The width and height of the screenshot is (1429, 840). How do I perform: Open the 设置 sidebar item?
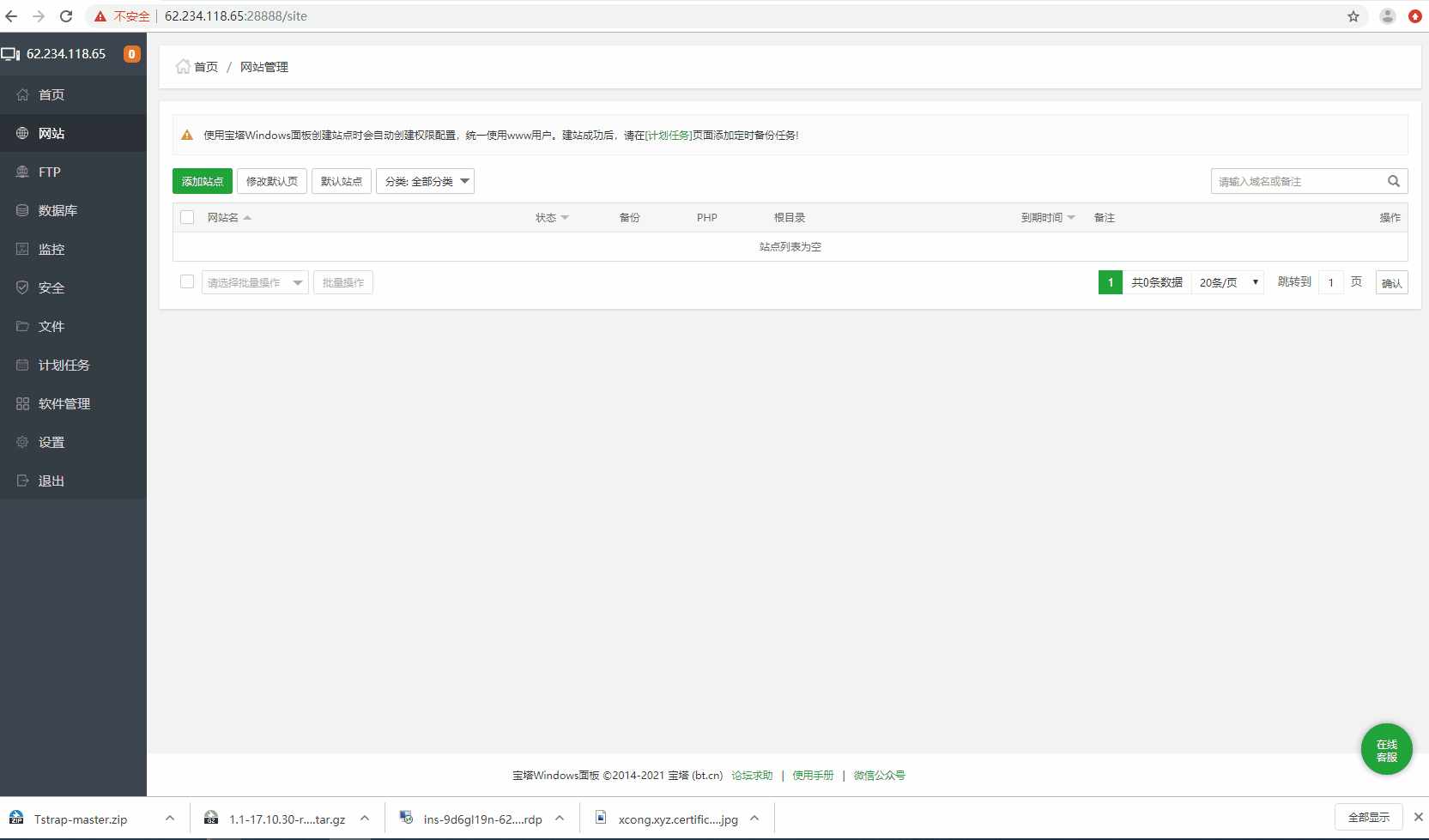[73, 442]
